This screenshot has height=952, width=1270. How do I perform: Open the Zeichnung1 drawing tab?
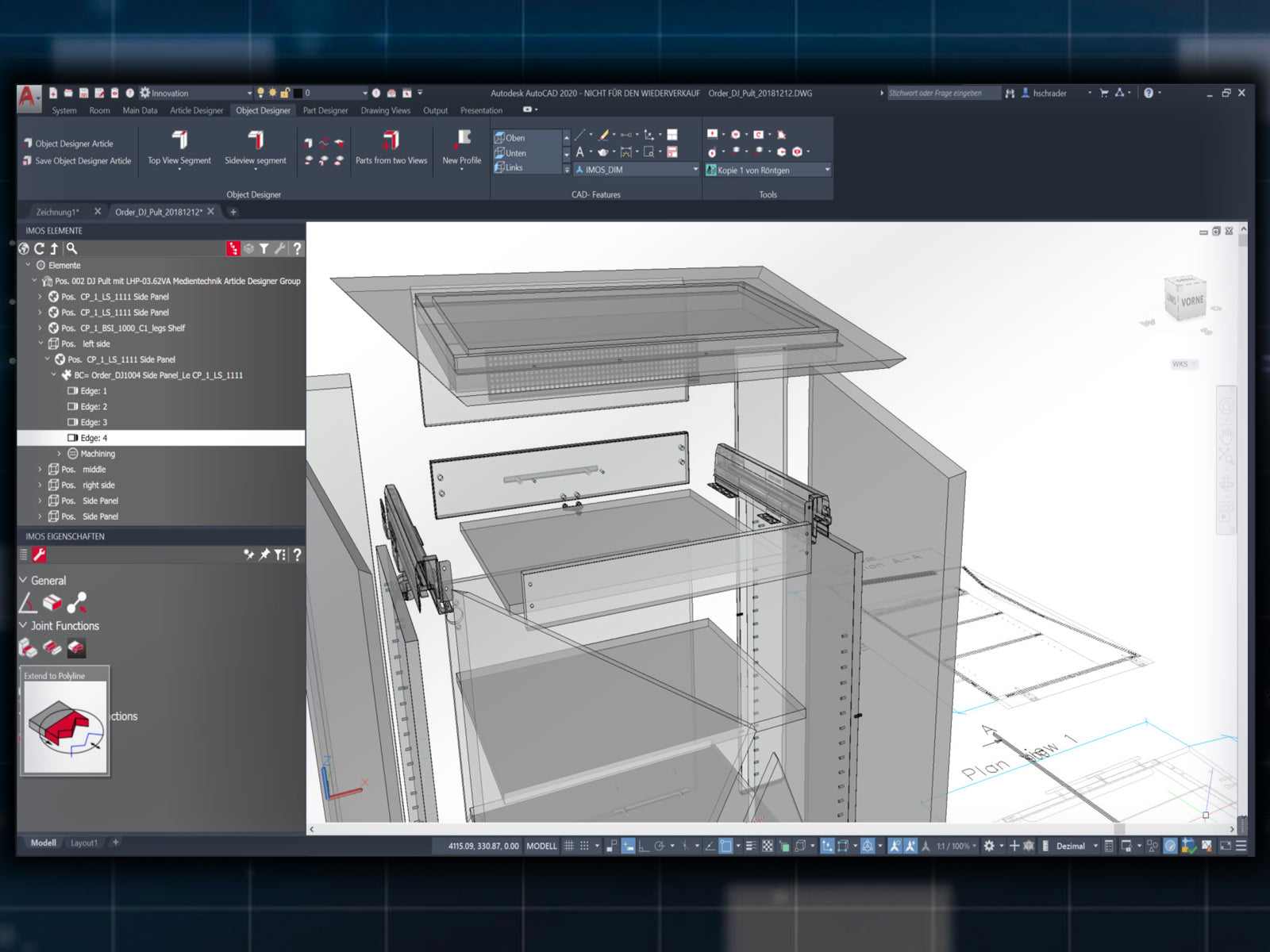point(58,212)
